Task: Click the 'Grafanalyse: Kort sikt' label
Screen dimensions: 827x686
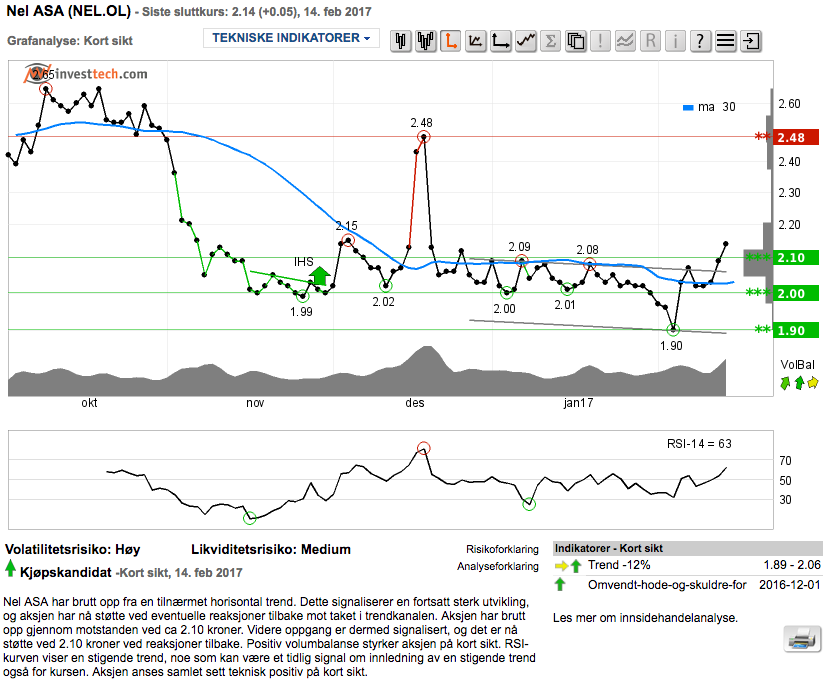Action: pyautogui.click(x=70, y=41)
